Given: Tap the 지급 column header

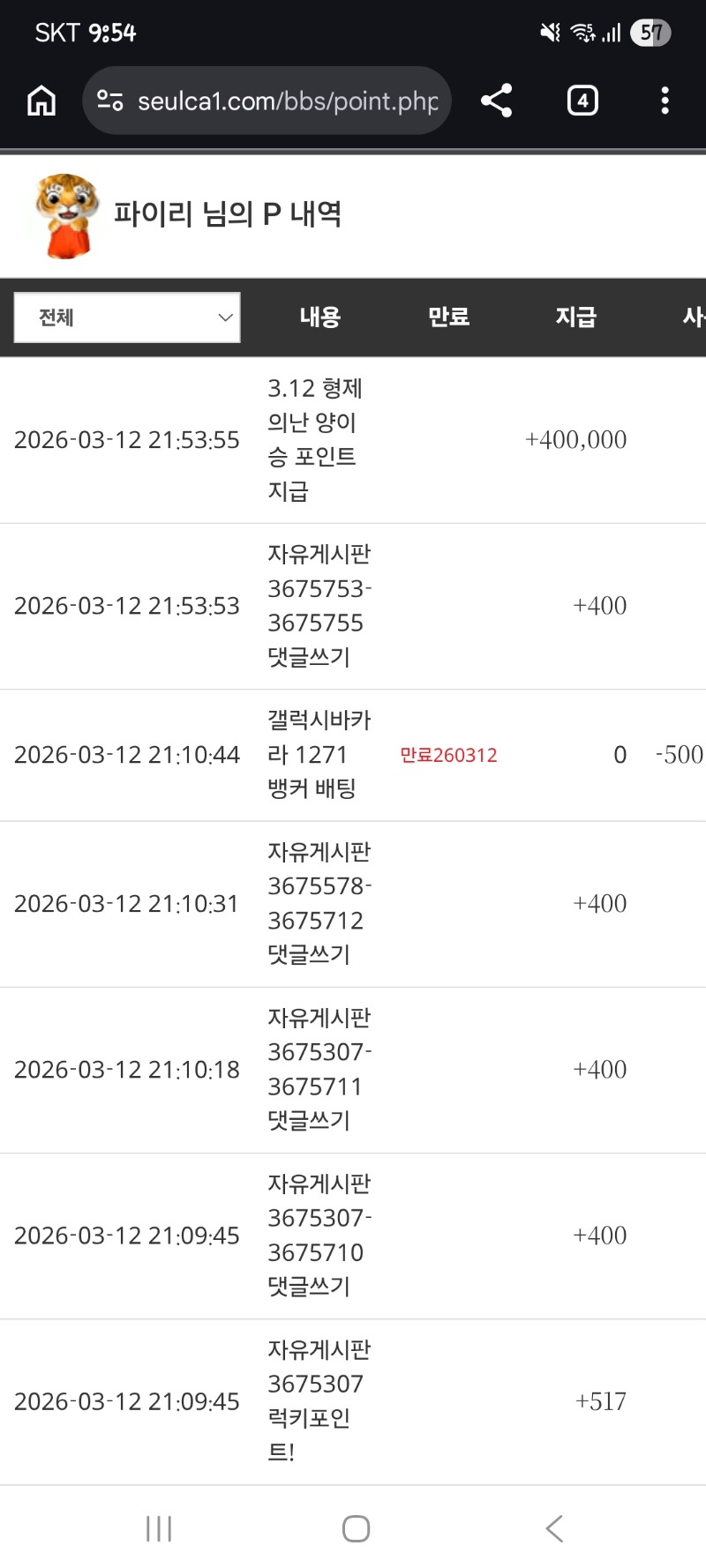Looking at the screenshot, I should [x=576, y=317].
